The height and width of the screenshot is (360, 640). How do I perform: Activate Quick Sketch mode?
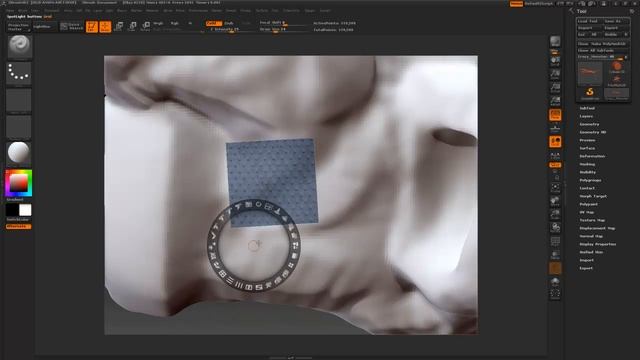[x=71, y=27]
